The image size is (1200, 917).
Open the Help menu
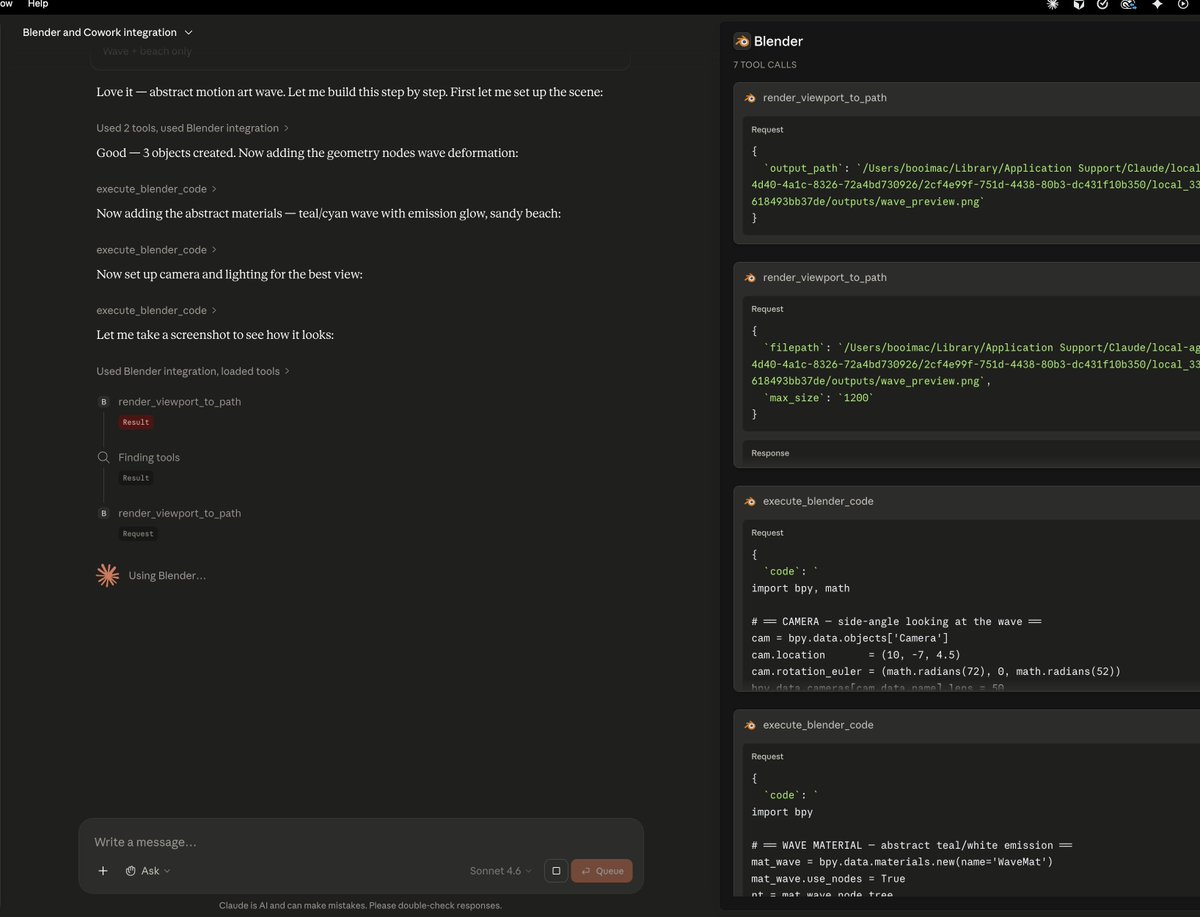tap(37, 4)
